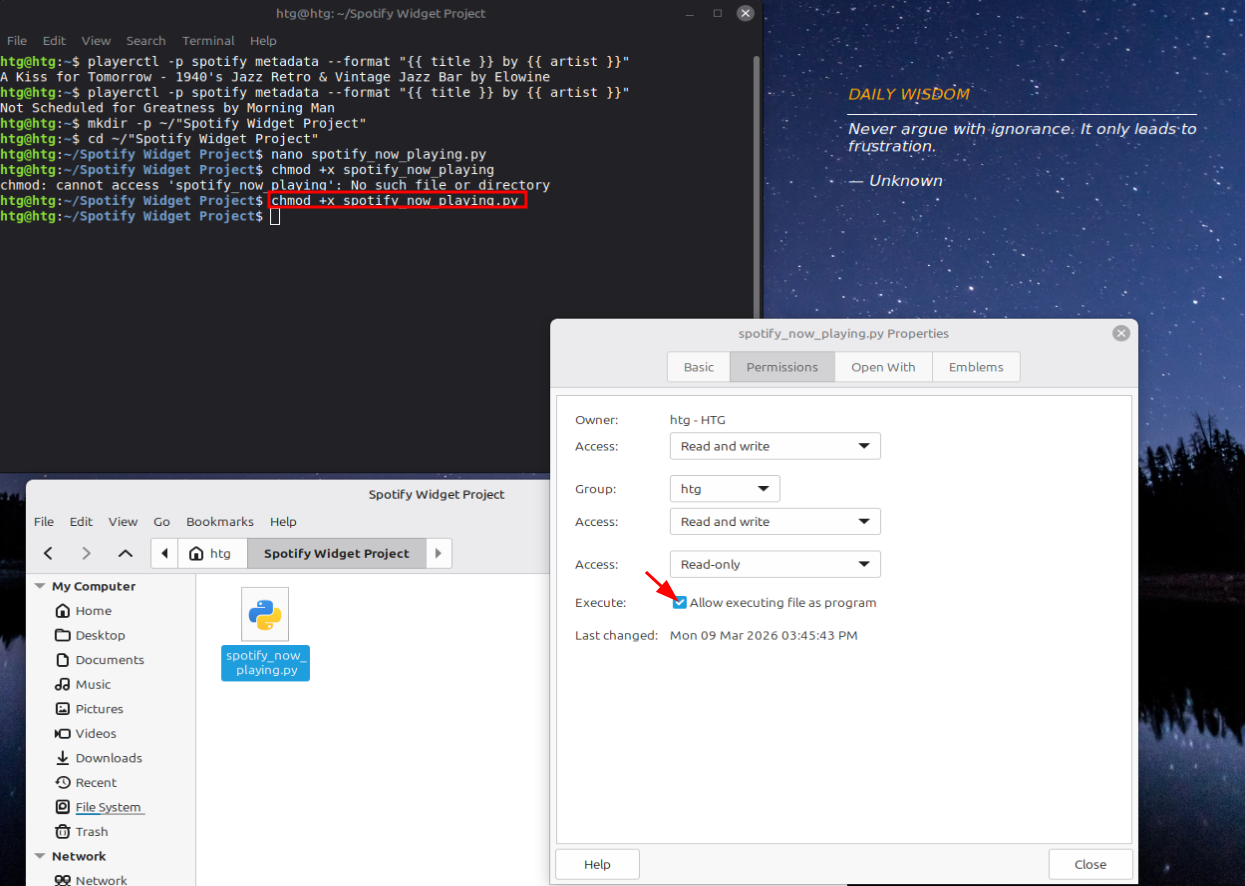Open the file manager Go menu
Image resolution: width=1245 pixels, height=886 pixels.
pos(162,522)
